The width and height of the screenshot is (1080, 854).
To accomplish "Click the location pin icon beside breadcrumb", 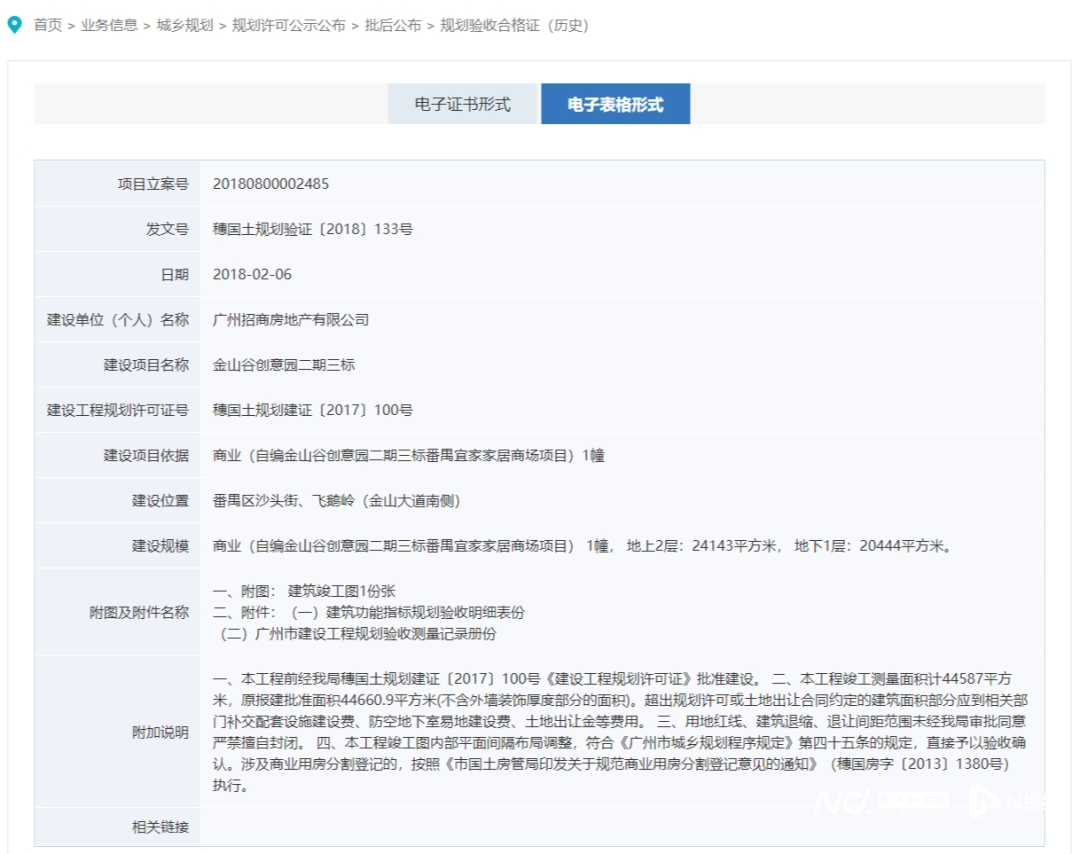I will (x=14, y=25).
